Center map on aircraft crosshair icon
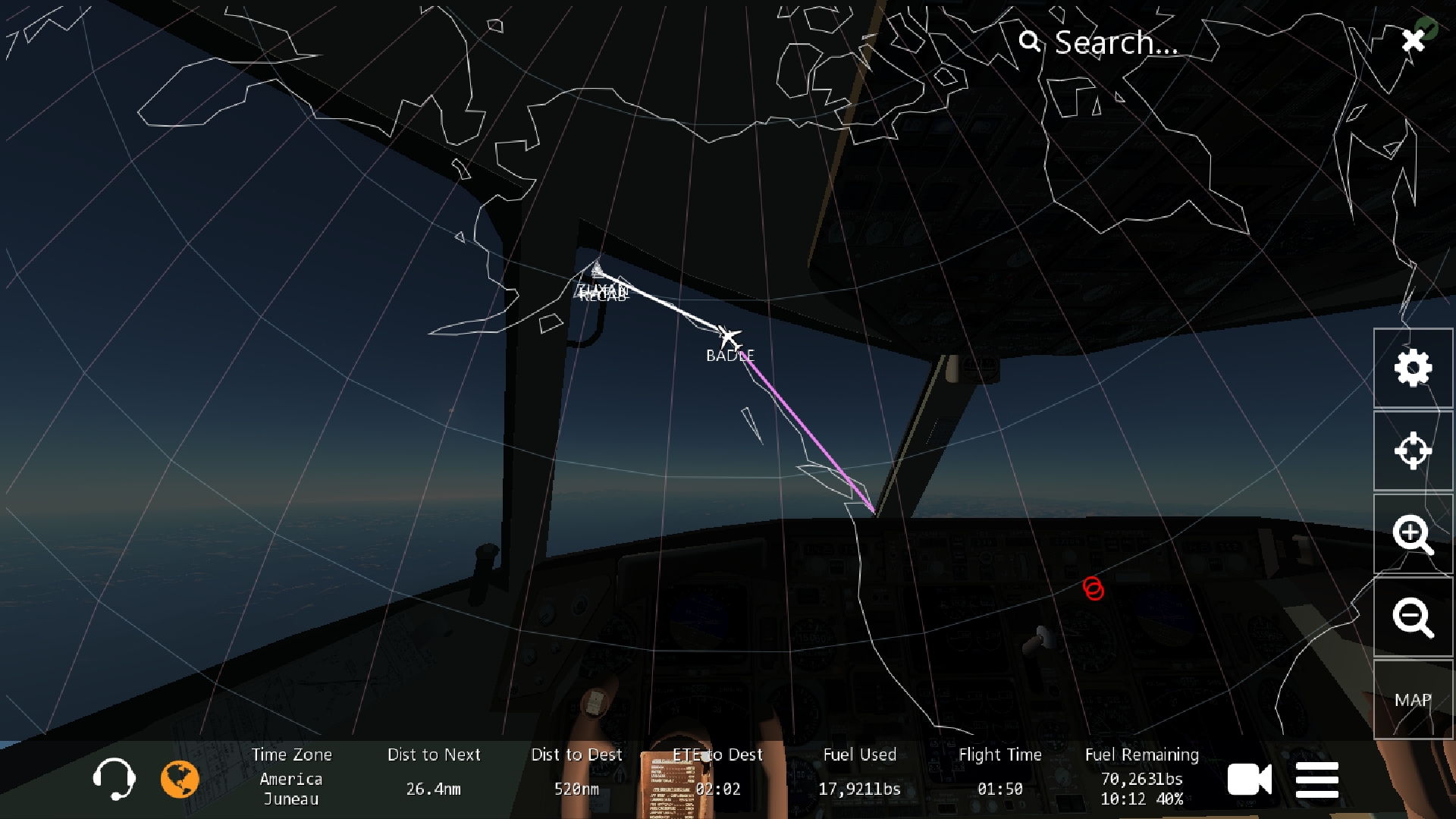 coord(1413,451)
